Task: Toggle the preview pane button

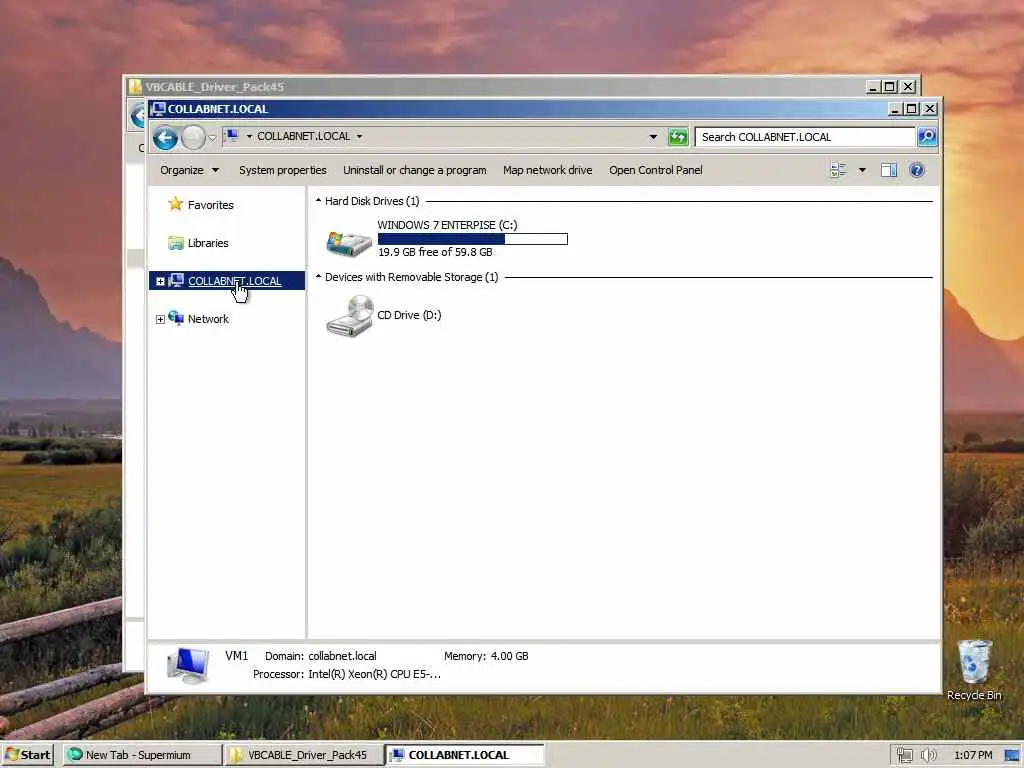Action: coord(889,170)
